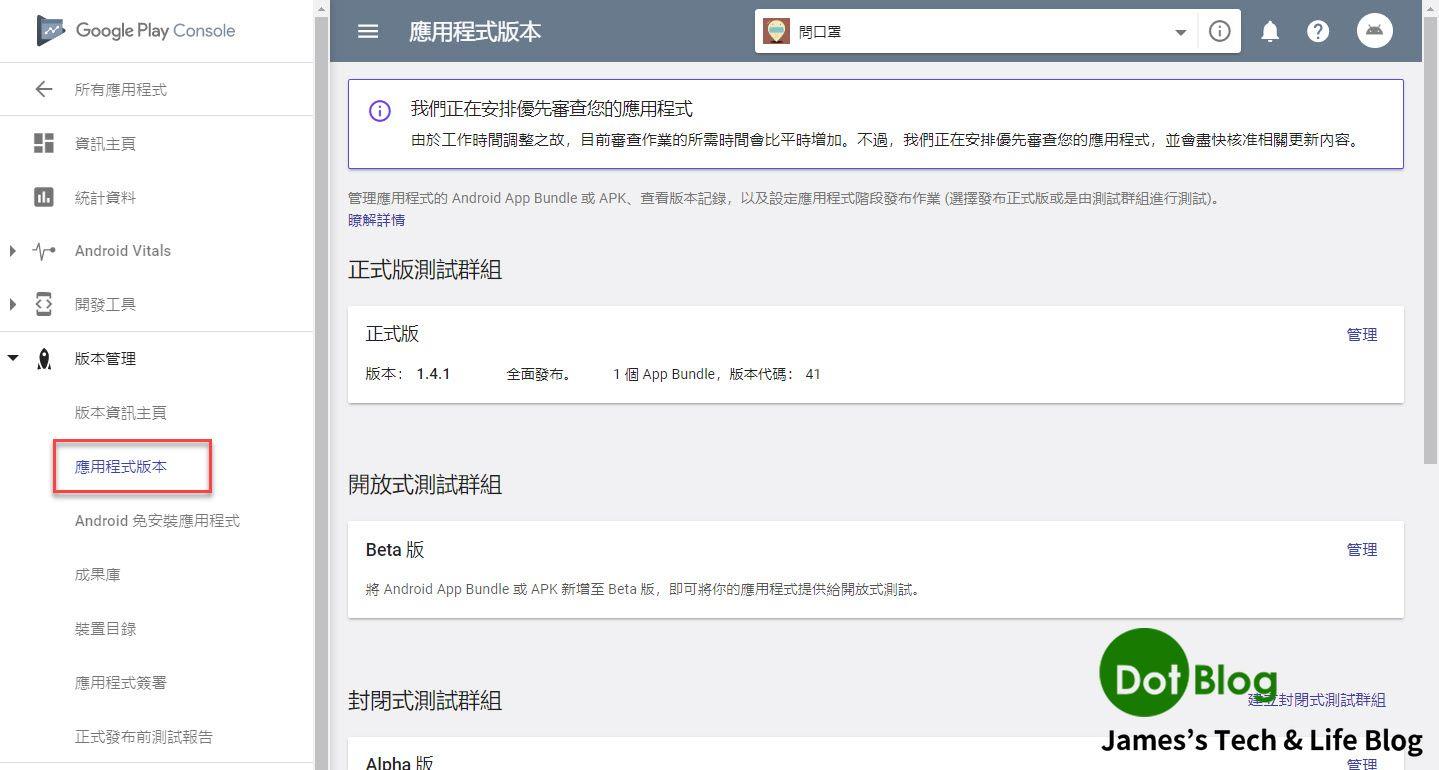The height and width of the screenshot is (770, 1439).
Task: Open 裝置目錄 submenu item
Action: [x=105, y=629]
